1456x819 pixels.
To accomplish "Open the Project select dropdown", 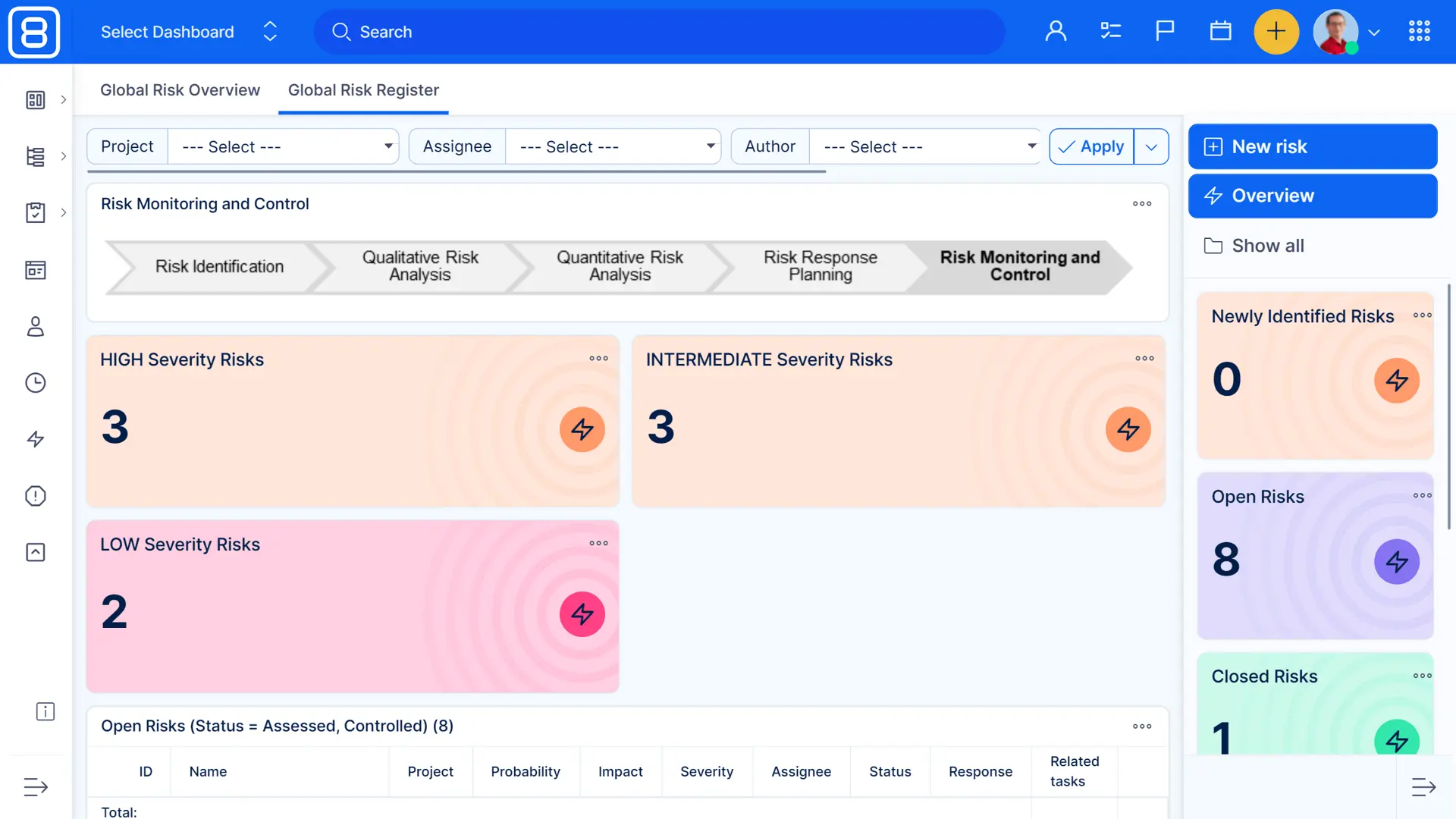I will click(x=283, y=146).
